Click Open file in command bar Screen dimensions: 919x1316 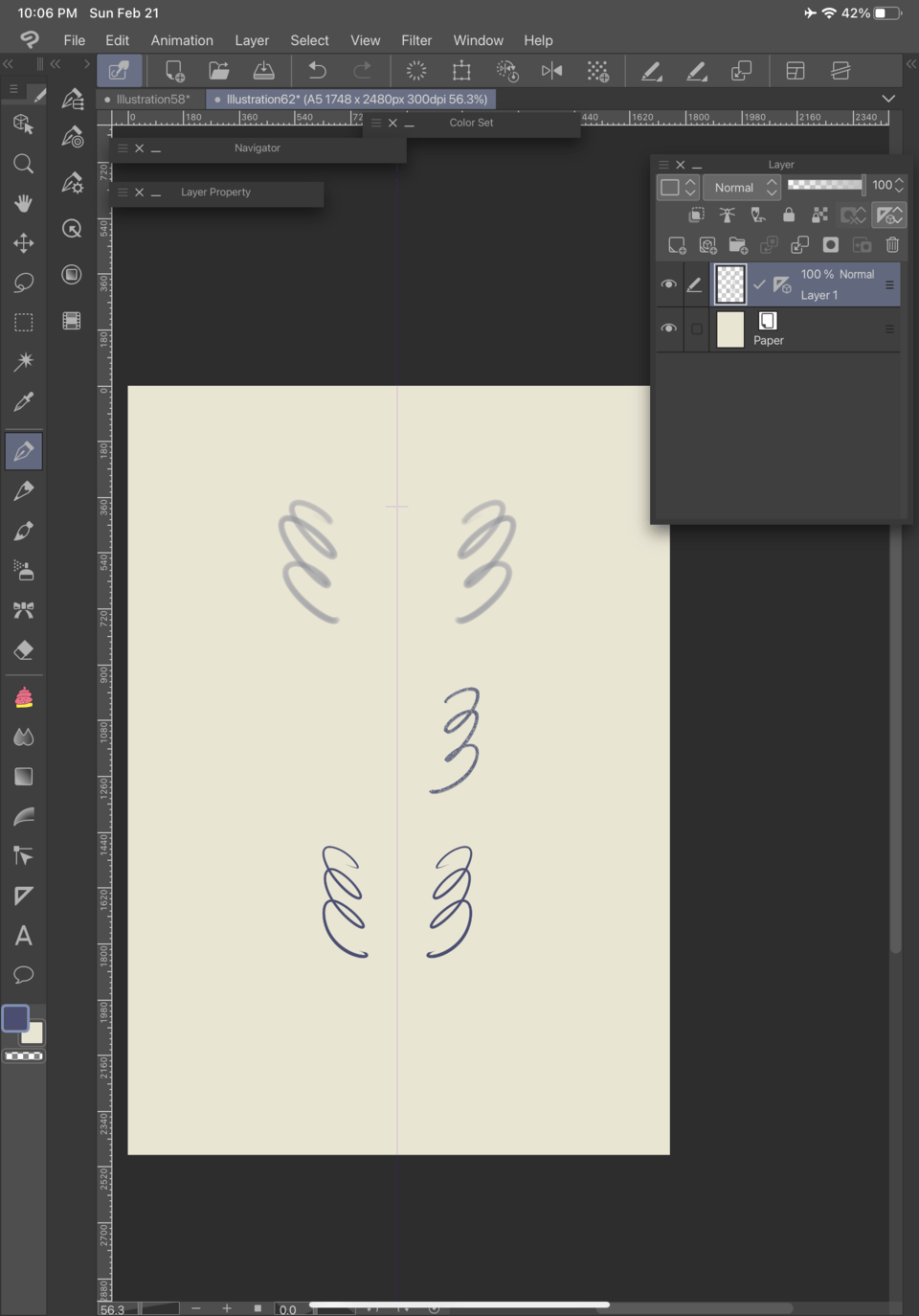tap(219, 71)
